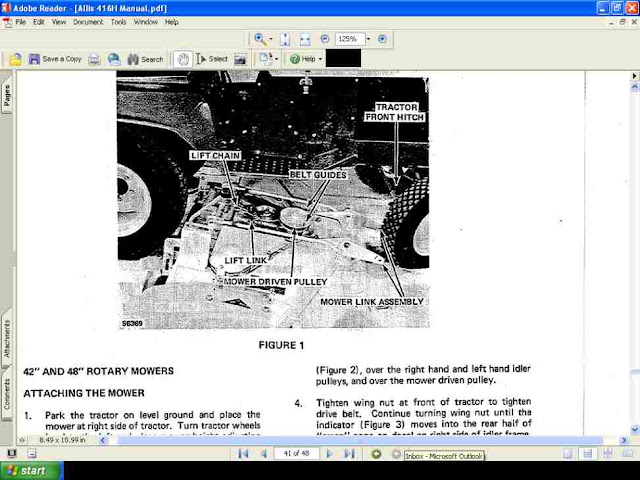Switch to Continuous Facing layout
The image size is (640, 480).
(608, 453)
